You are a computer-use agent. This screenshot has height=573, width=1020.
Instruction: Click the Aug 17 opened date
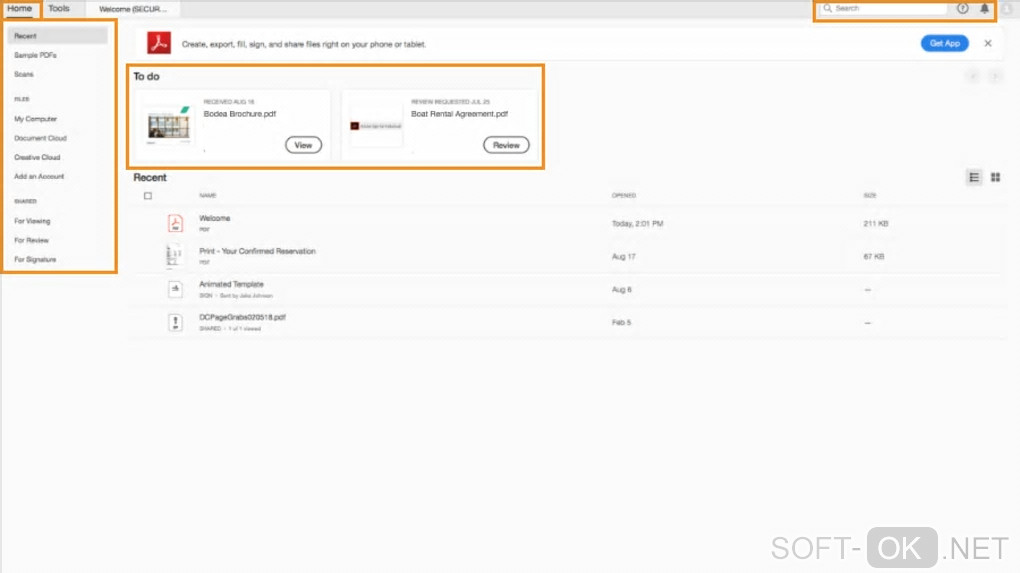click(623, 257)
